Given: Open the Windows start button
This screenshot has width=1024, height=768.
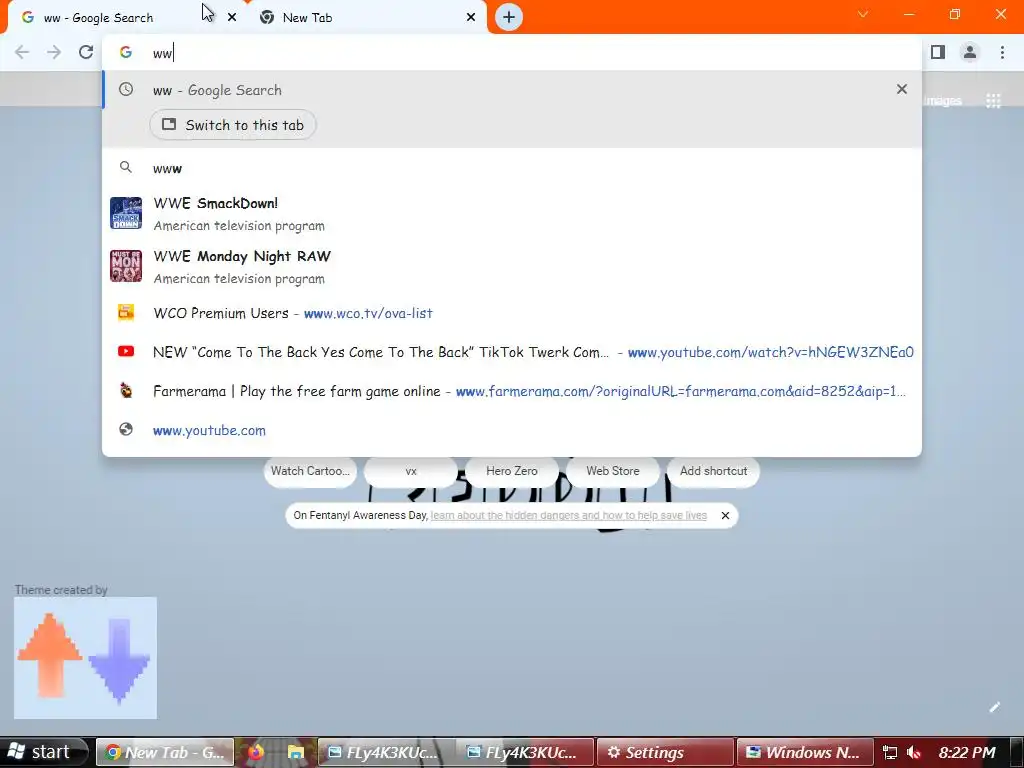Looking at the screenshot, I should click(43, 752).
